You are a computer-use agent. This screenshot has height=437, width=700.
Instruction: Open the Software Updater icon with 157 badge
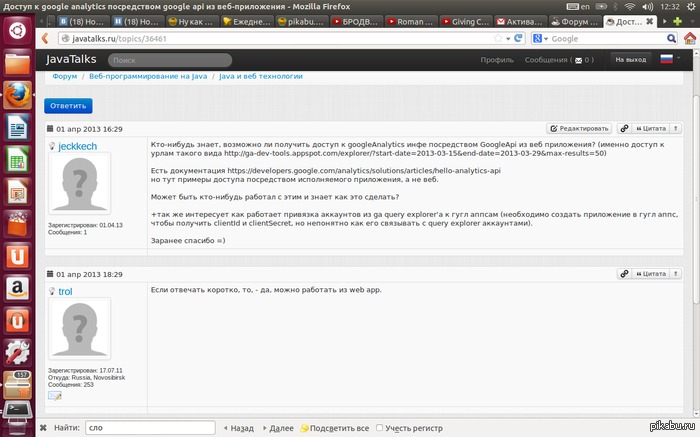(x=17, y=385)
